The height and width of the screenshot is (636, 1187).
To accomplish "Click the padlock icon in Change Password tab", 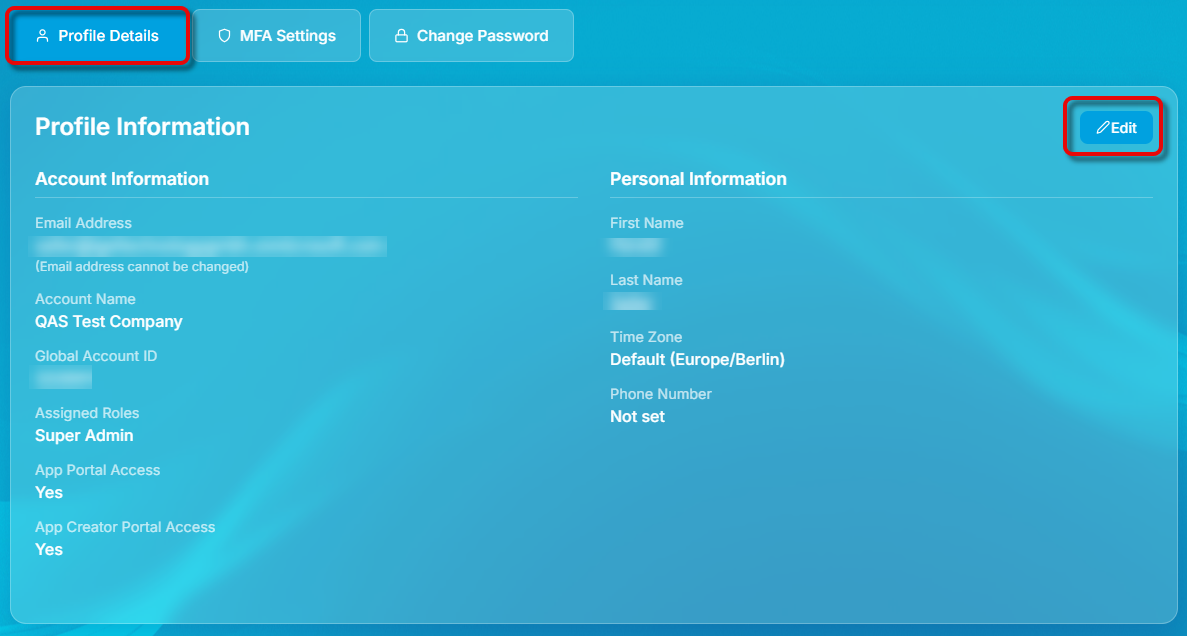I will pos(401,36).
